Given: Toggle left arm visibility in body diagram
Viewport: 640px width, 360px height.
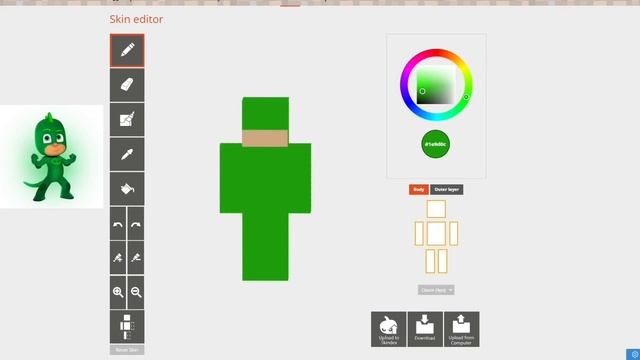Looking at the screenshot, I should [453, 234].
